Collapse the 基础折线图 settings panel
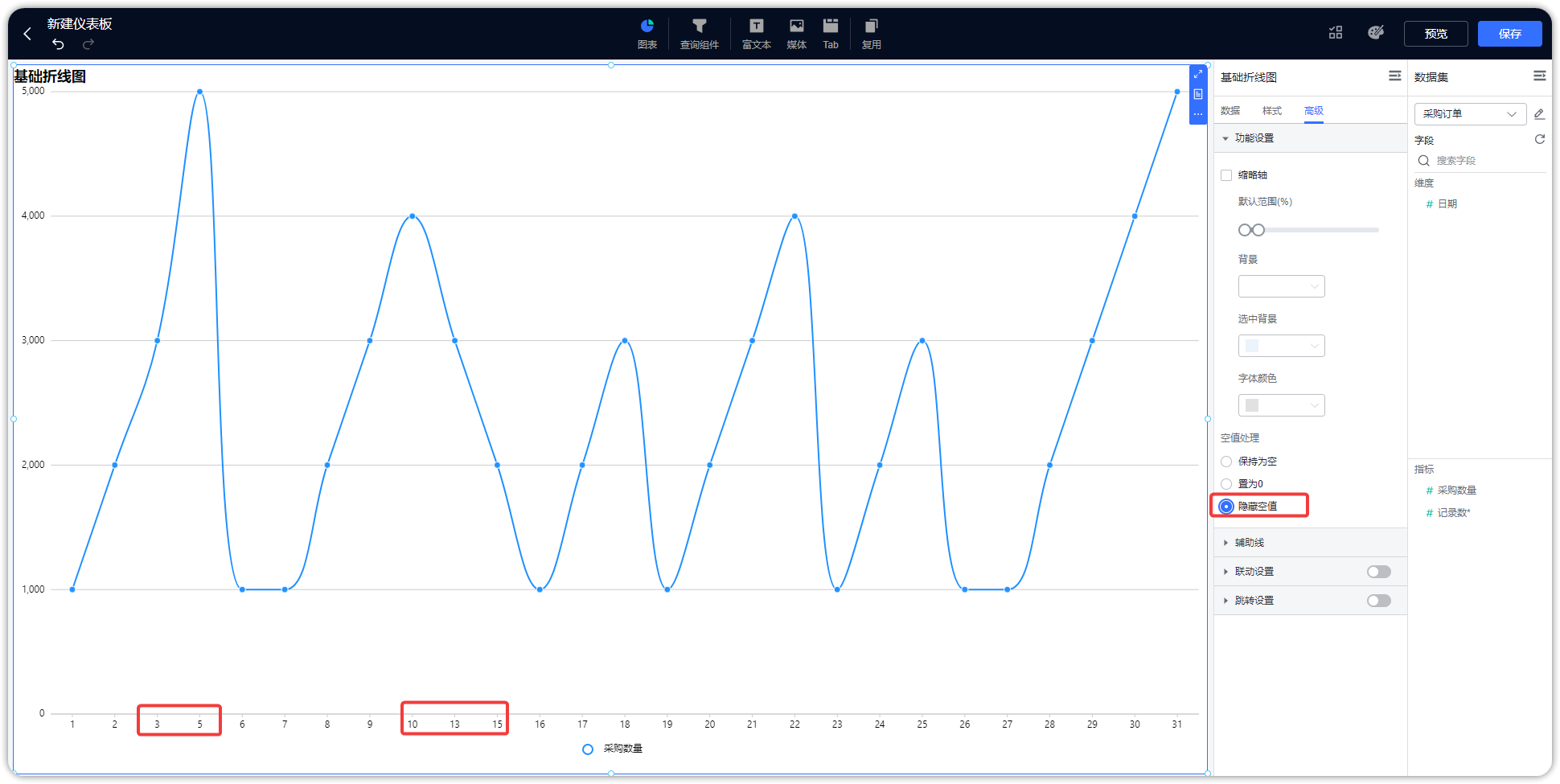Screen dimensions: 1560x784 1394,76
